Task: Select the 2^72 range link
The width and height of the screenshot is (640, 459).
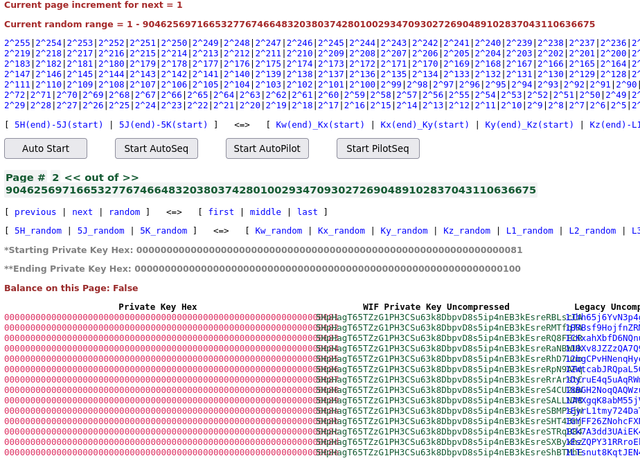Action: [x=15, y=95]
